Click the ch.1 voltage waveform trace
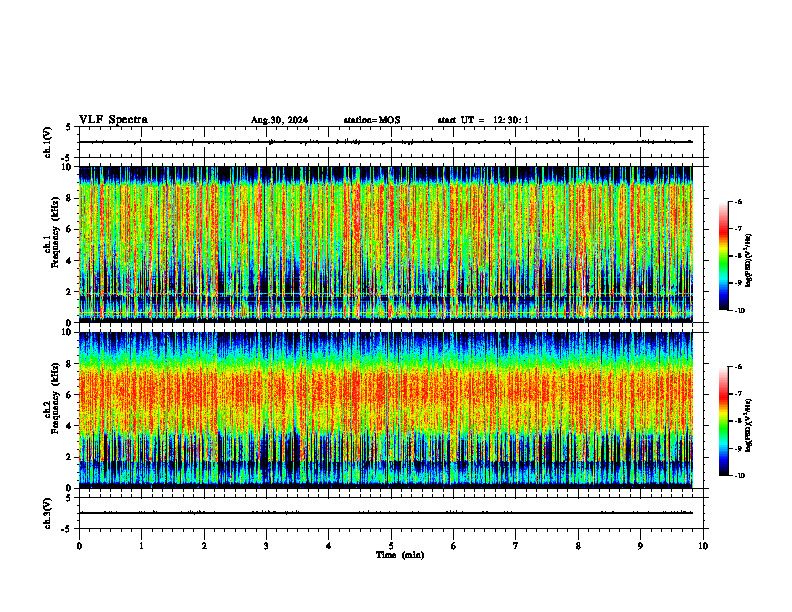The image size is (792, 612). pos(385,142)
